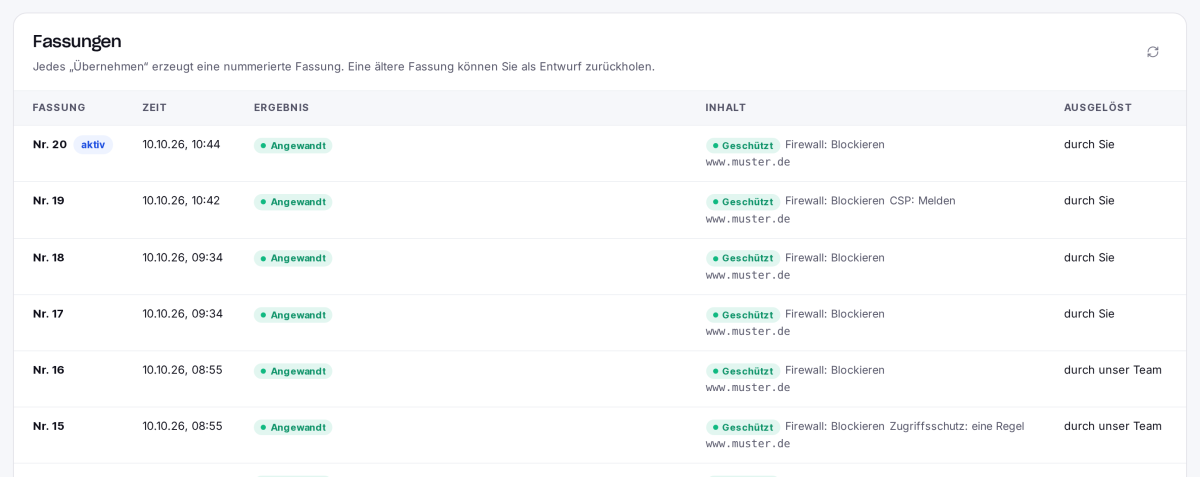1200x477 pixels.
Task: Click the 09:34 timestamp of Nr. 17
Action: (x=182, y=313)
